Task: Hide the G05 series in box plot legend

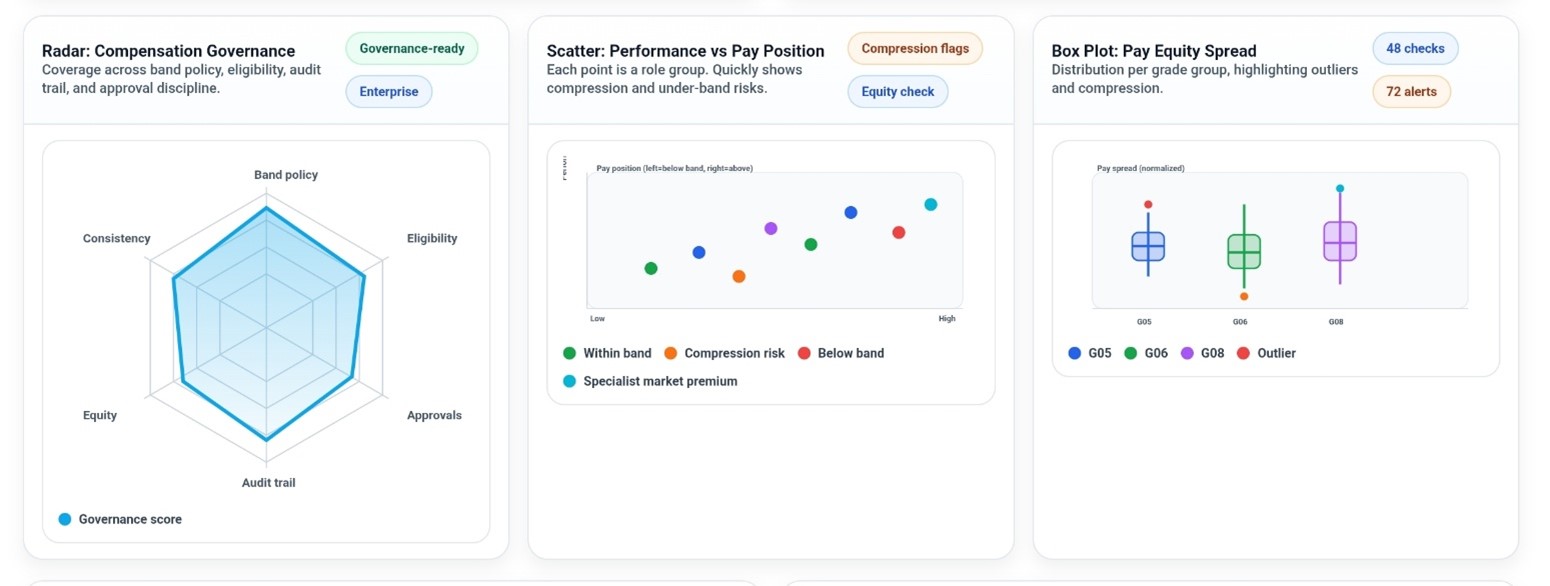Action: (x=1090, y=353)
